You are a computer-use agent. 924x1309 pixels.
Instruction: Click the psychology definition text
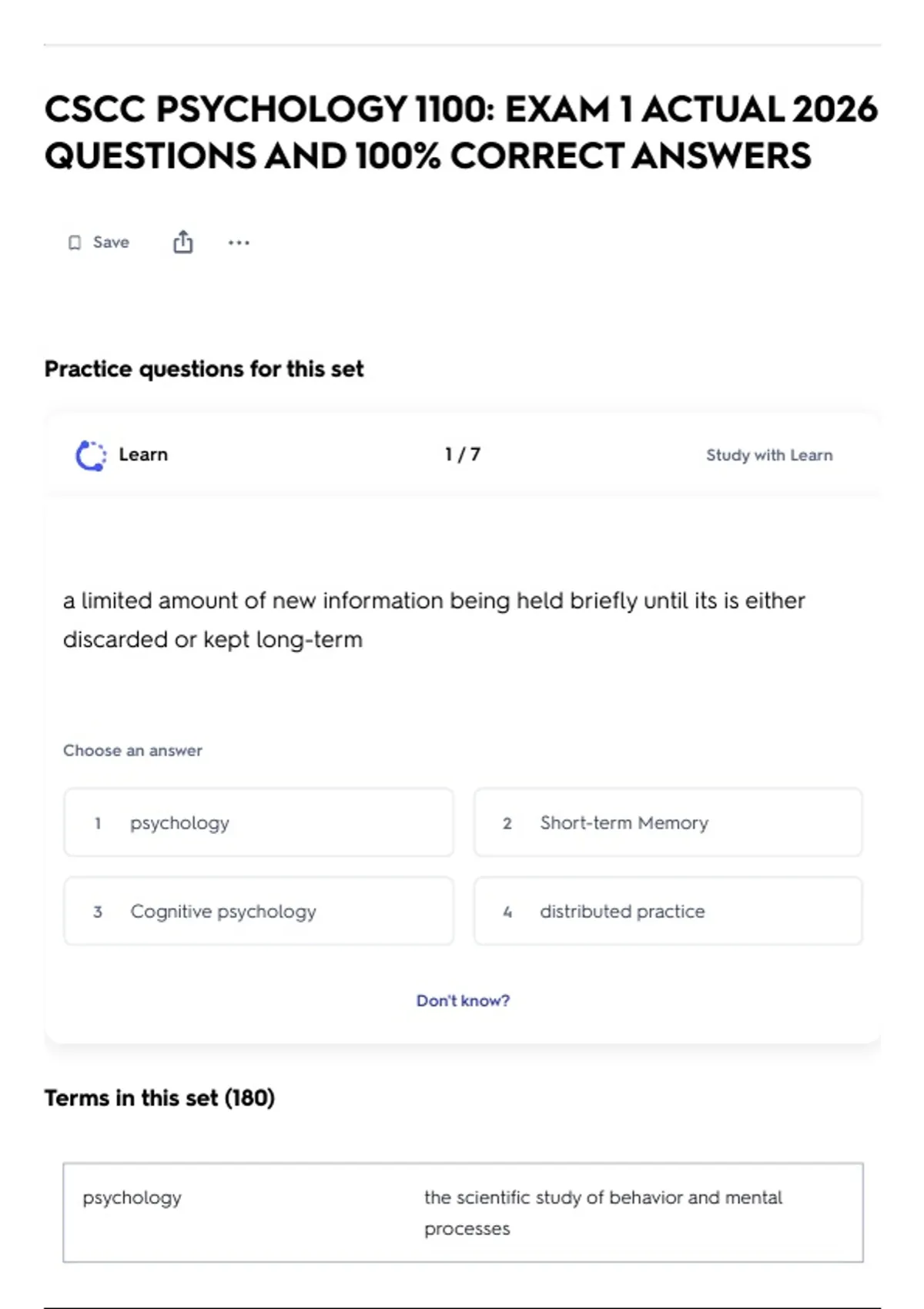coord(603,1213)
